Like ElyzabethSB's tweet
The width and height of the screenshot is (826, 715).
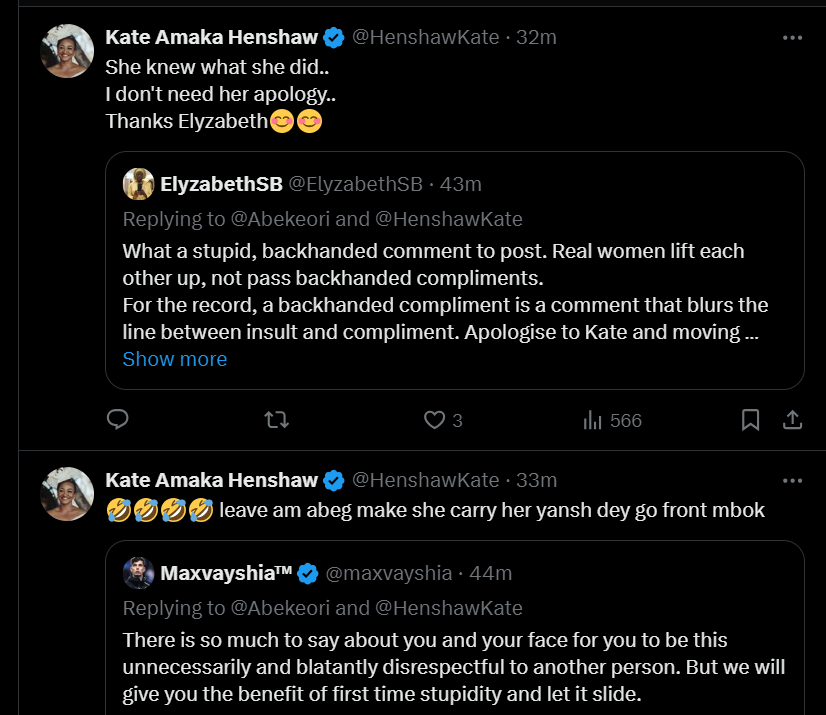[x=432, y=420]
